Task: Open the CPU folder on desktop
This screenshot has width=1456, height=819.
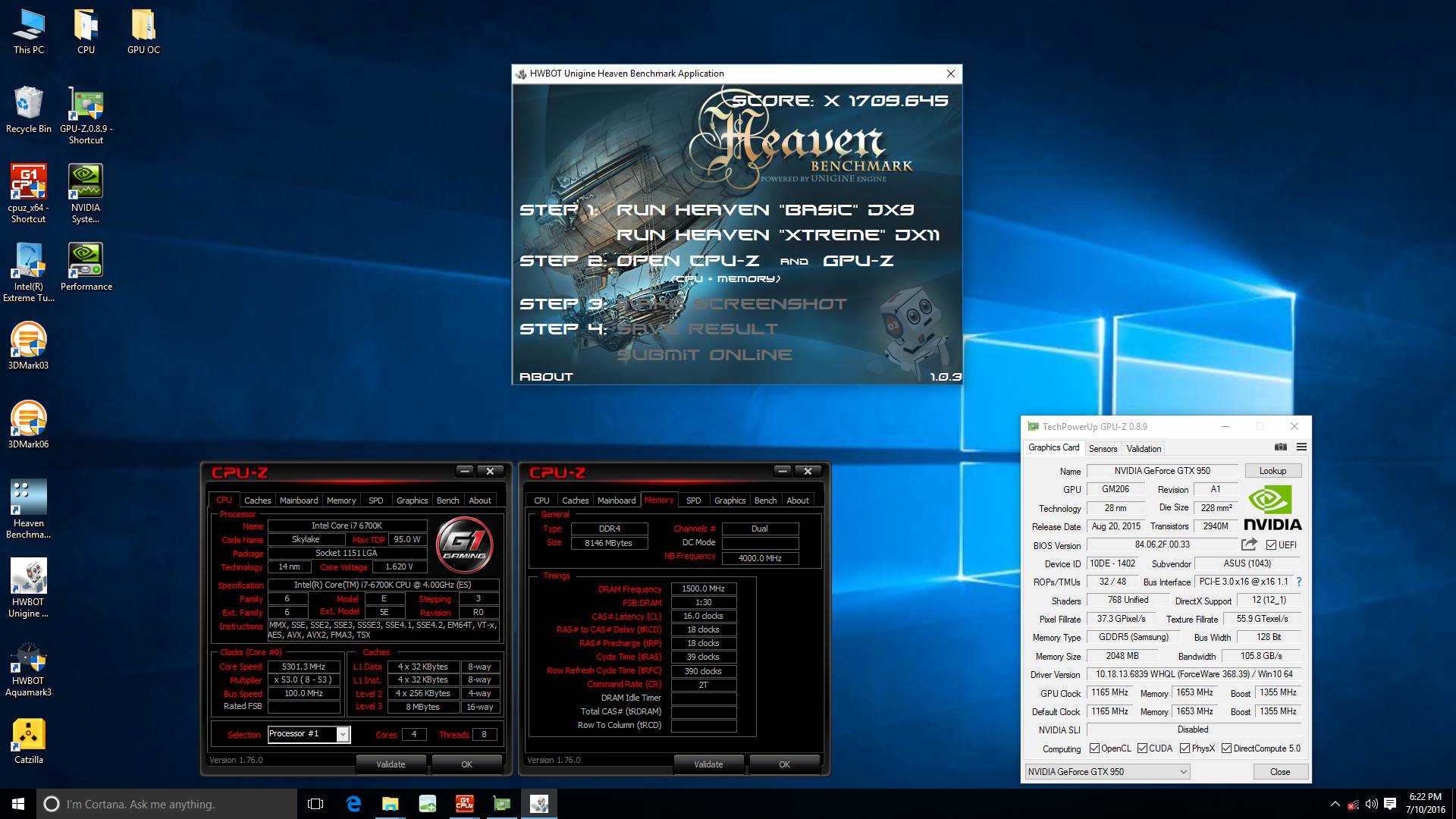Action: pyautogui.click(x=86, y=32)
